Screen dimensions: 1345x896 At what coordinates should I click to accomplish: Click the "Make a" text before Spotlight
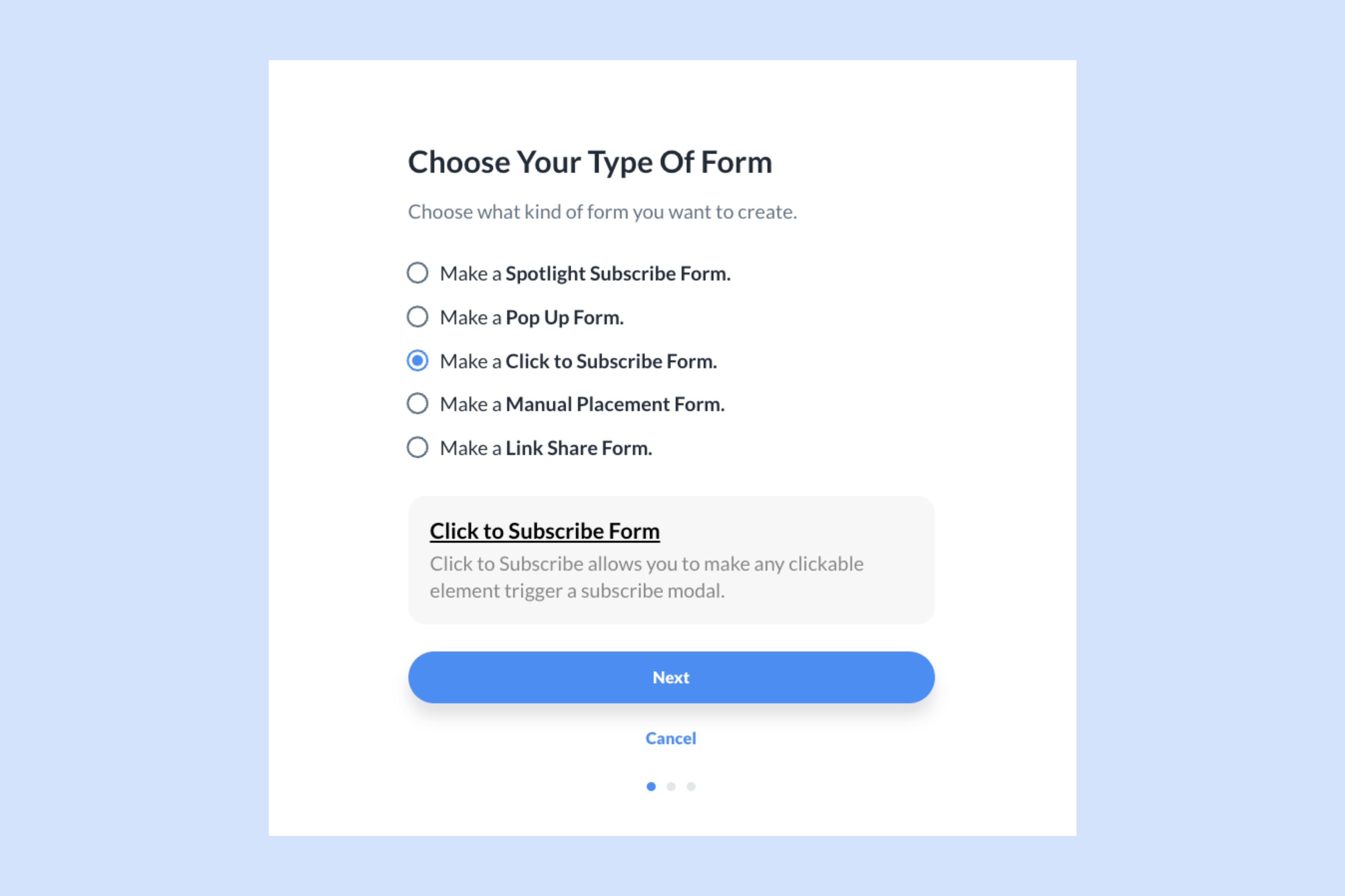point(470,274)
